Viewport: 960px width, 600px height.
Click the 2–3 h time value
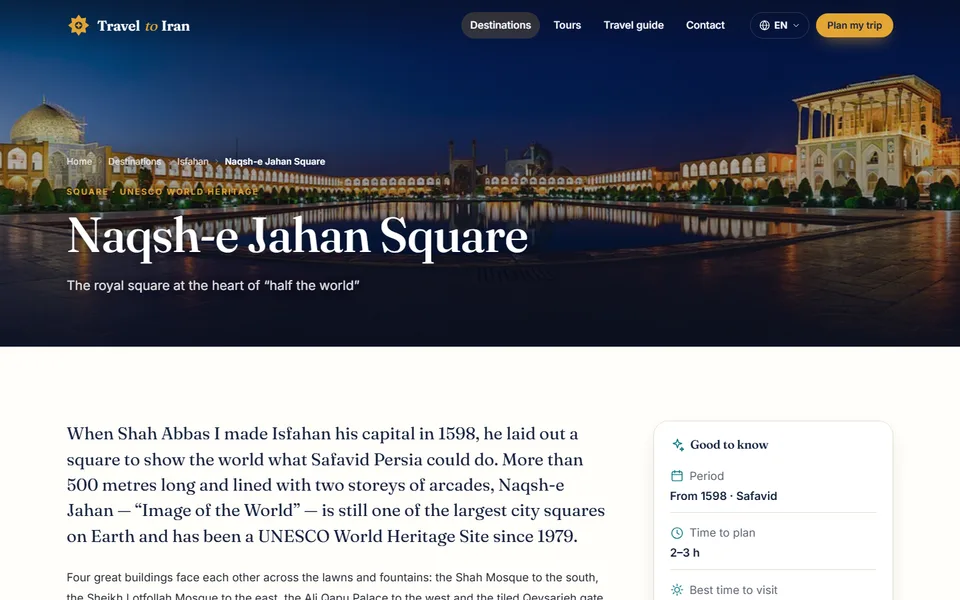tap(684, 552)
